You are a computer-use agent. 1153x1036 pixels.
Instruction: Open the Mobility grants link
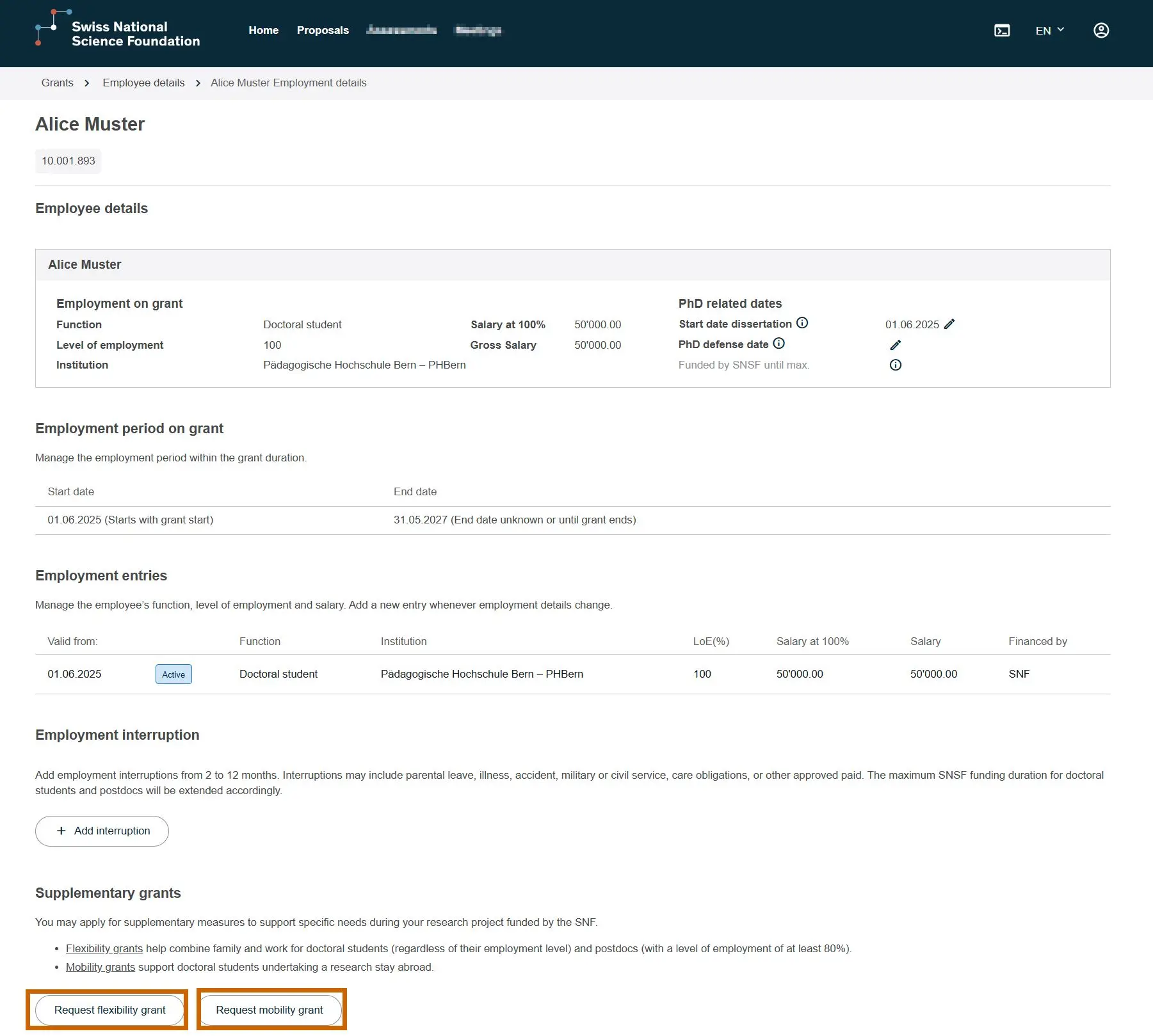101,968
